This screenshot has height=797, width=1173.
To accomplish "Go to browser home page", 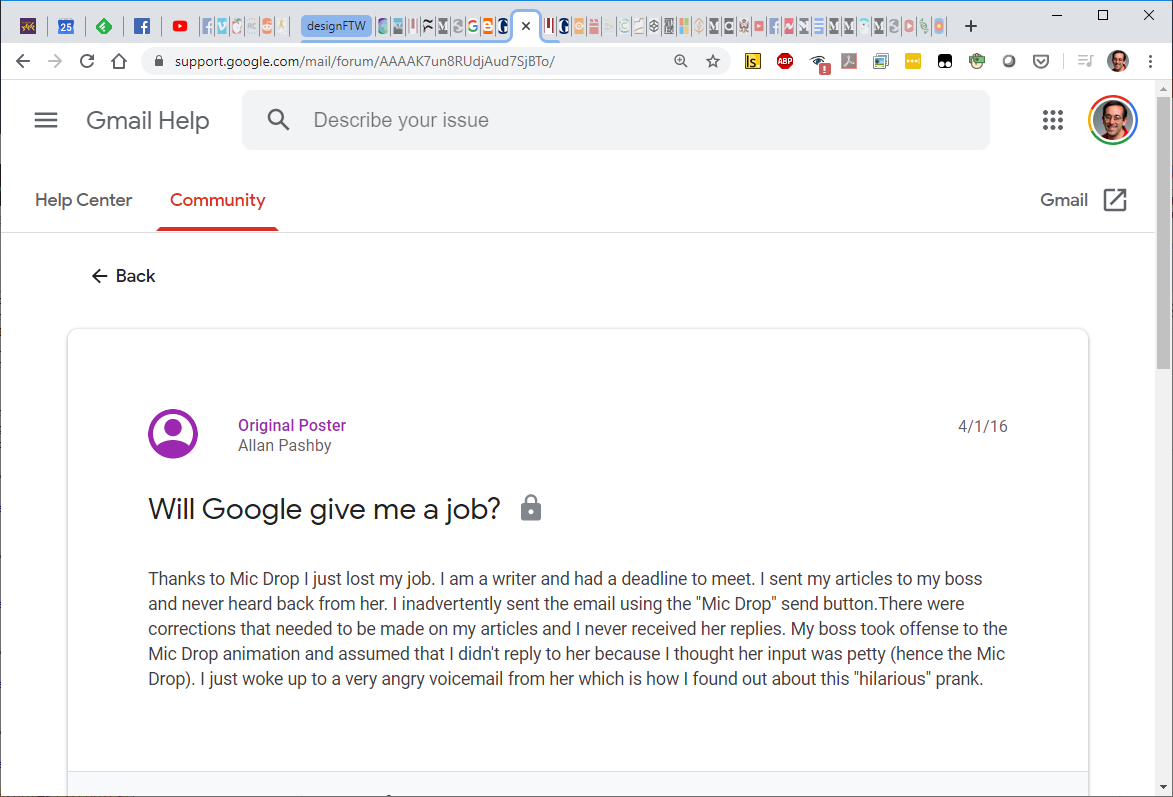I will click(119, 61).
